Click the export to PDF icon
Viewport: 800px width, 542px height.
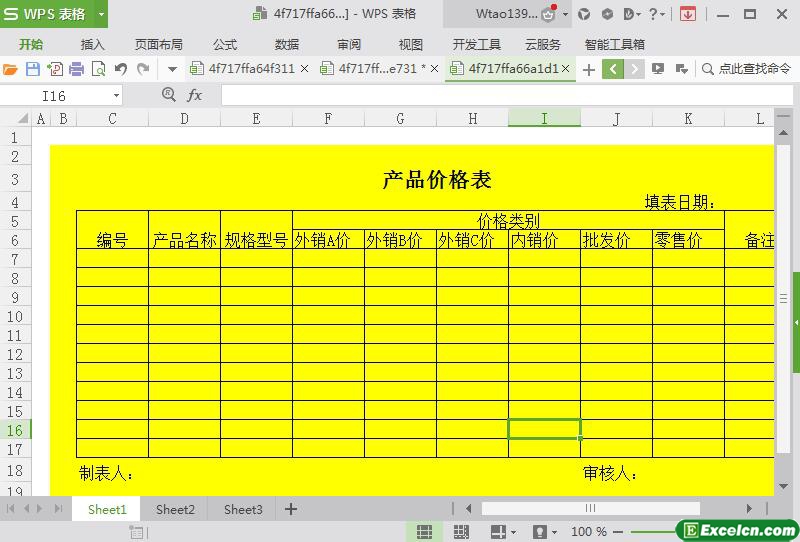[x=55, y=69]
